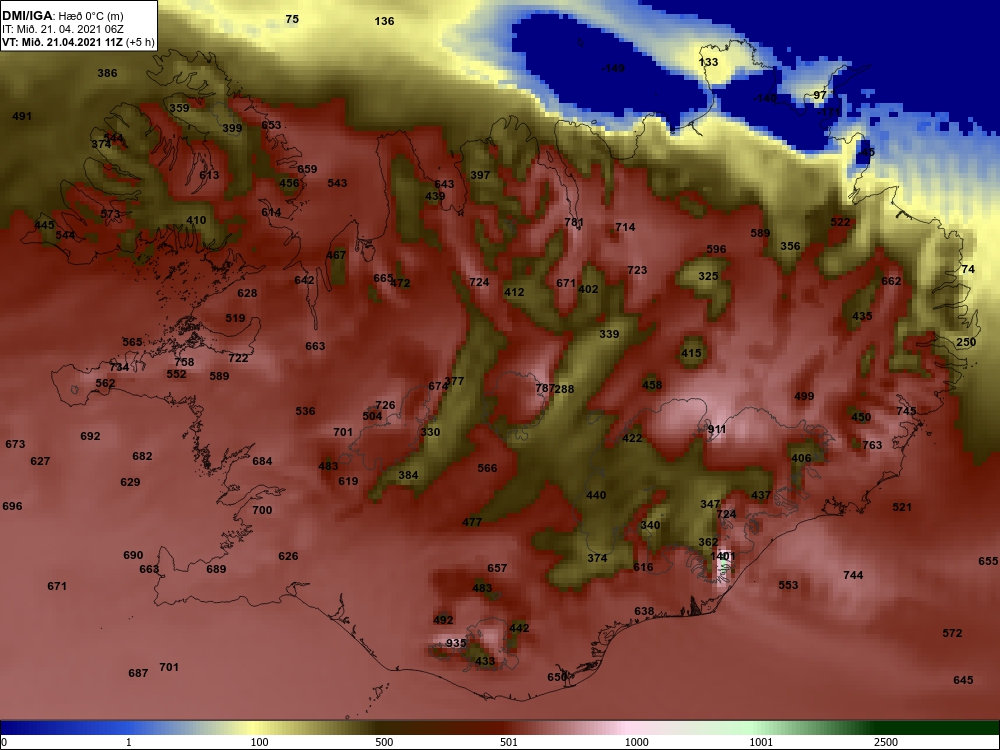Click the map value 657
1000x750 pixels.
(x=497, y=568)
